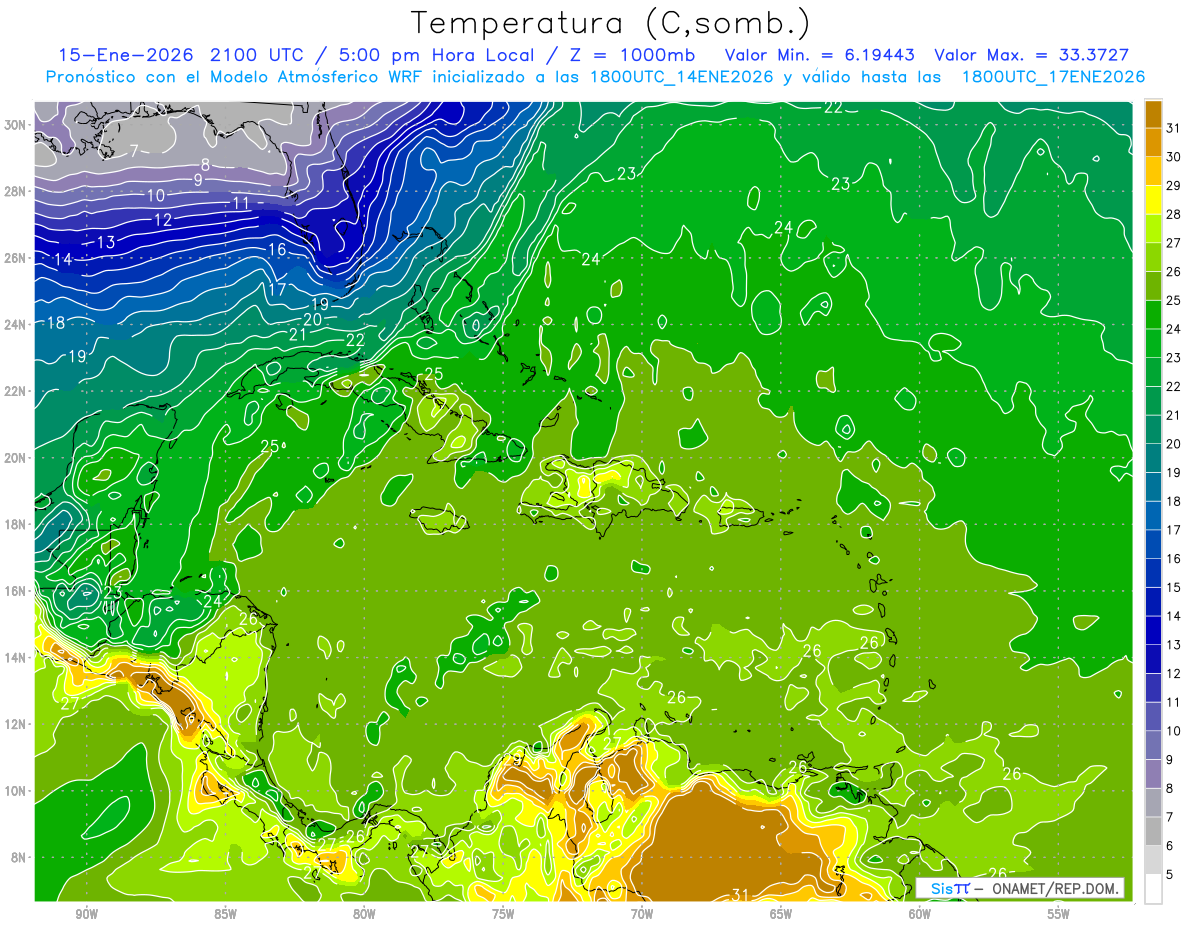1200x927 pixels.
Task: Click the "30N" latitude axis label
Action: pyautogui.click(x=15, y=124)
